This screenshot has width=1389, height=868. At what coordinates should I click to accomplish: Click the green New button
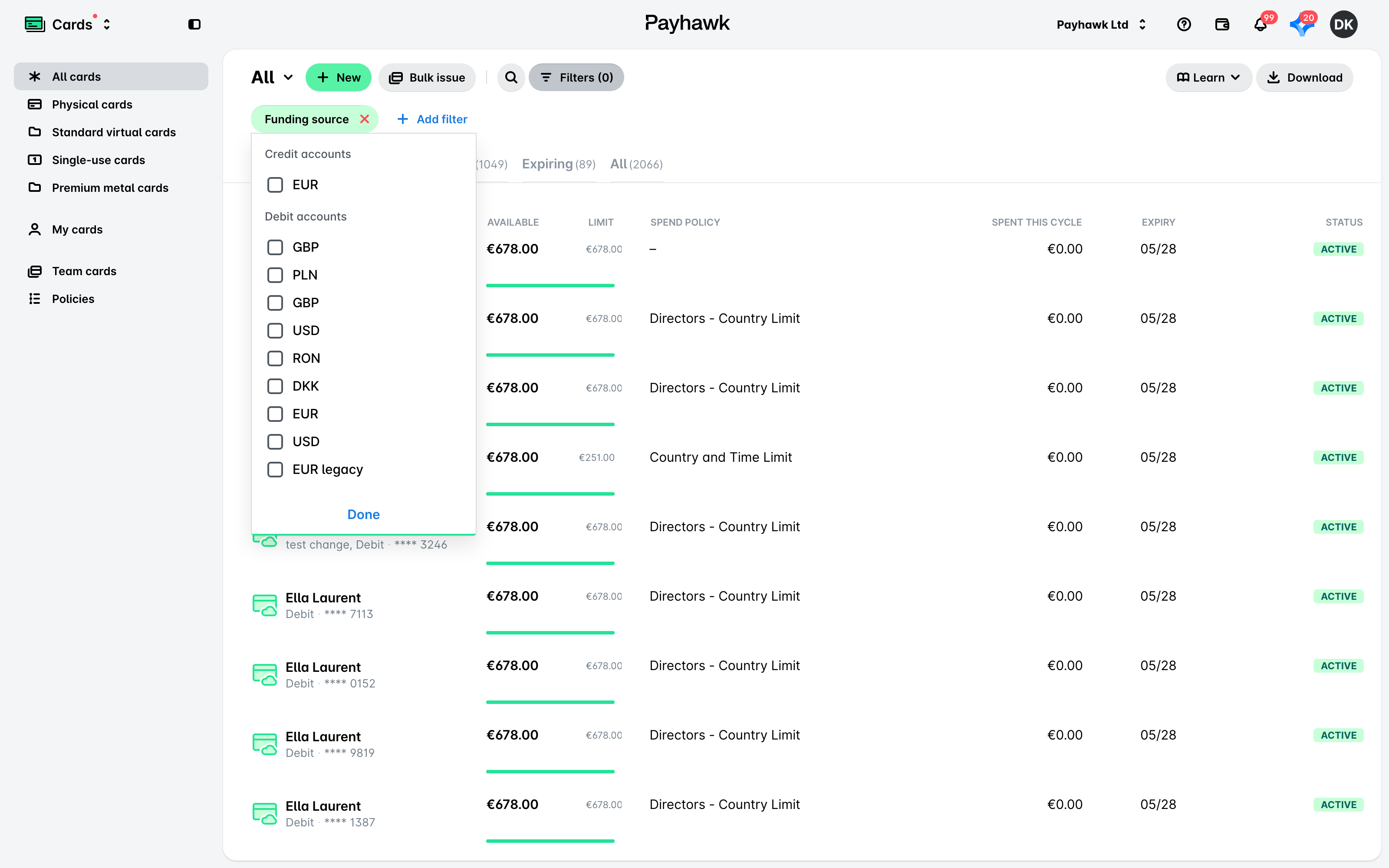coord(339,78)
